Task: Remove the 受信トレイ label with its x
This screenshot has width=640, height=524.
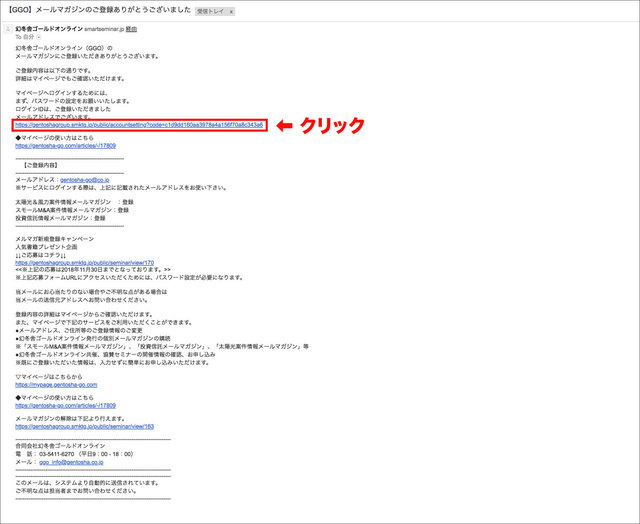Action: pyautogui.click(x=231, y=12)
